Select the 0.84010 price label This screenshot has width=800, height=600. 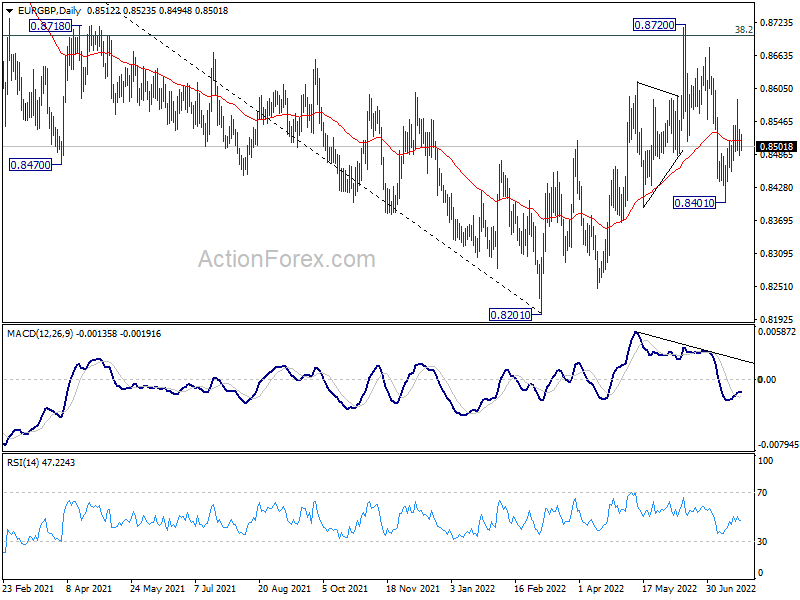(x=694, y=203)
